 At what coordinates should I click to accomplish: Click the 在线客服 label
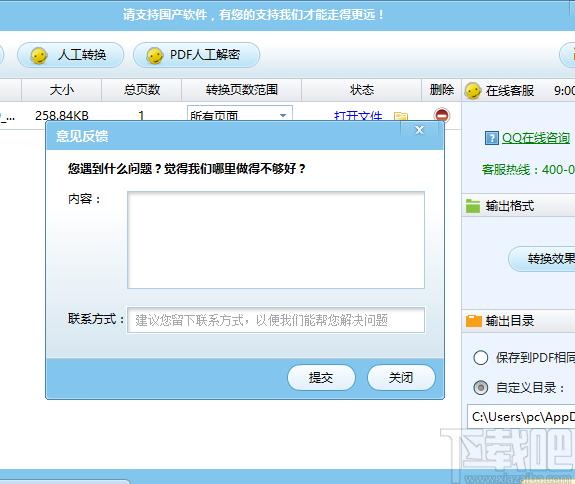510,91
